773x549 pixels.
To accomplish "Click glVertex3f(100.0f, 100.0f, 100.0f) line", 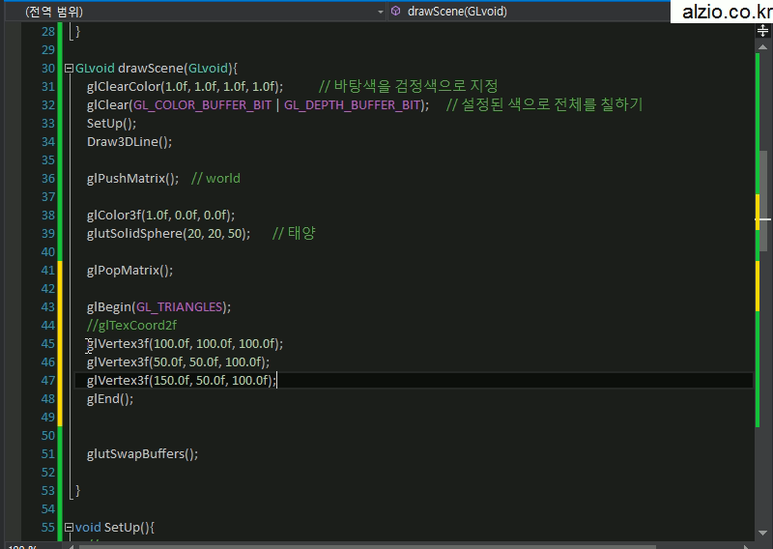I will 185,344.
